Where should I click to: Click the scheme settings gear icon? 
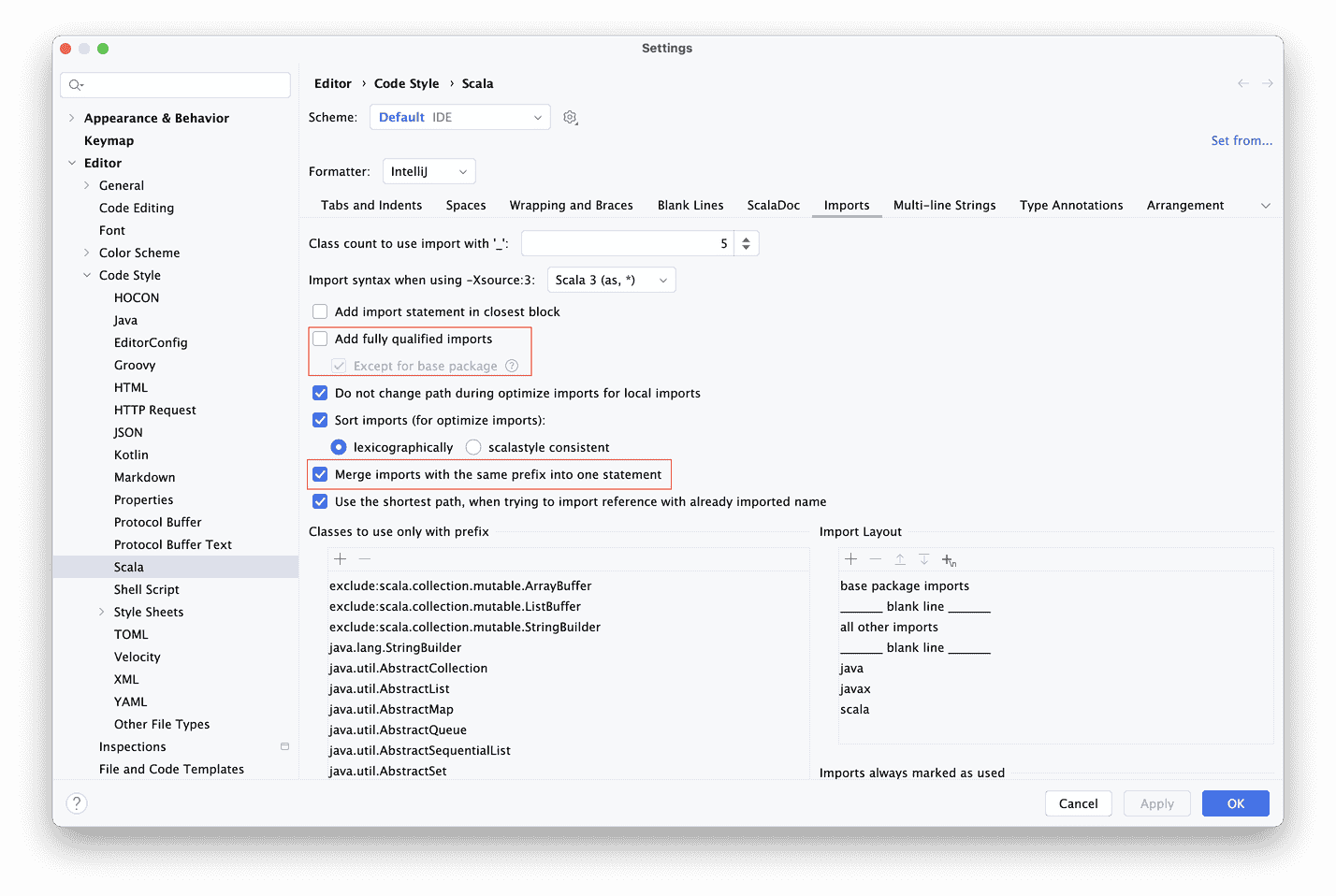click(570, 118)
